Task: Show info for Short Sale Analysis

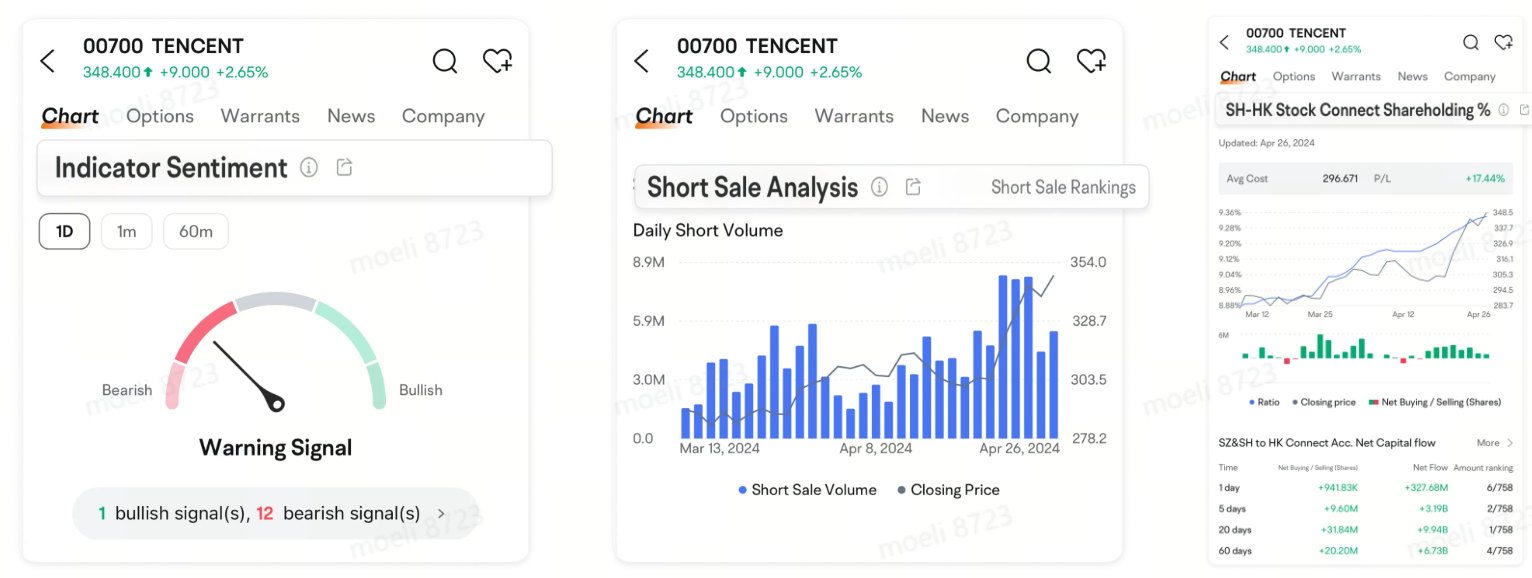Action: point(879,187)
